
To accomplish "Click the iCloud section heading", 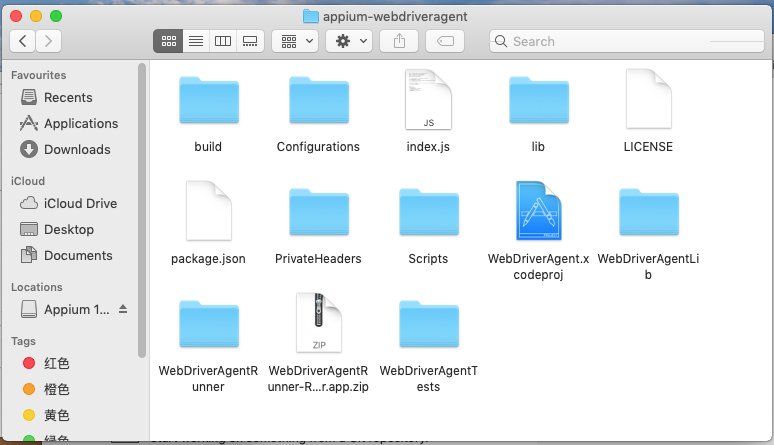I will [x=28, y=181].
